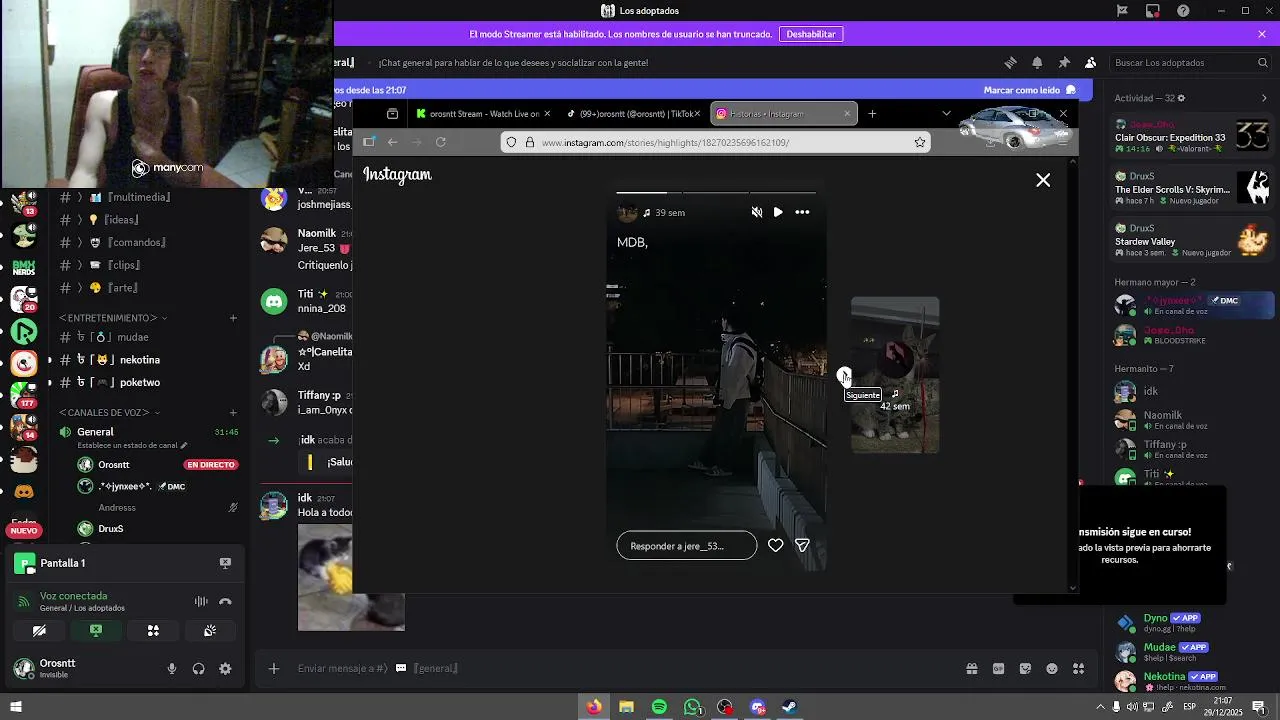This screenshot has width=1280, height=720.
Task: Mute the microphone in Discord user panel
Action: (172, 669)
